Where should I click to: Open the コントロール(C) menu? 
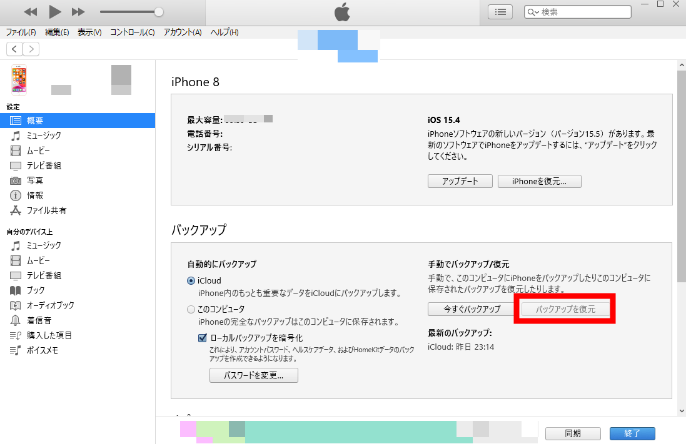click(132, 32)
